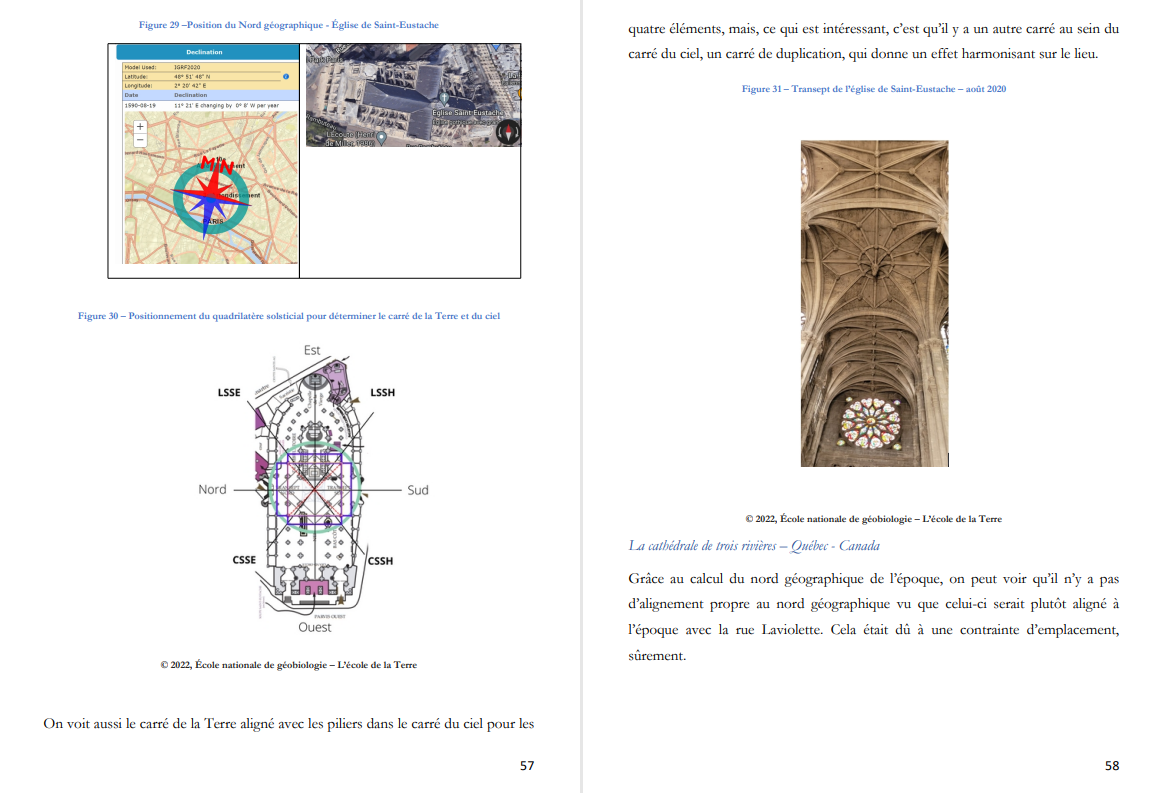Click the Figure 30 caption text
Screen dimensions: 1159x793
click(x=289, y=316)
